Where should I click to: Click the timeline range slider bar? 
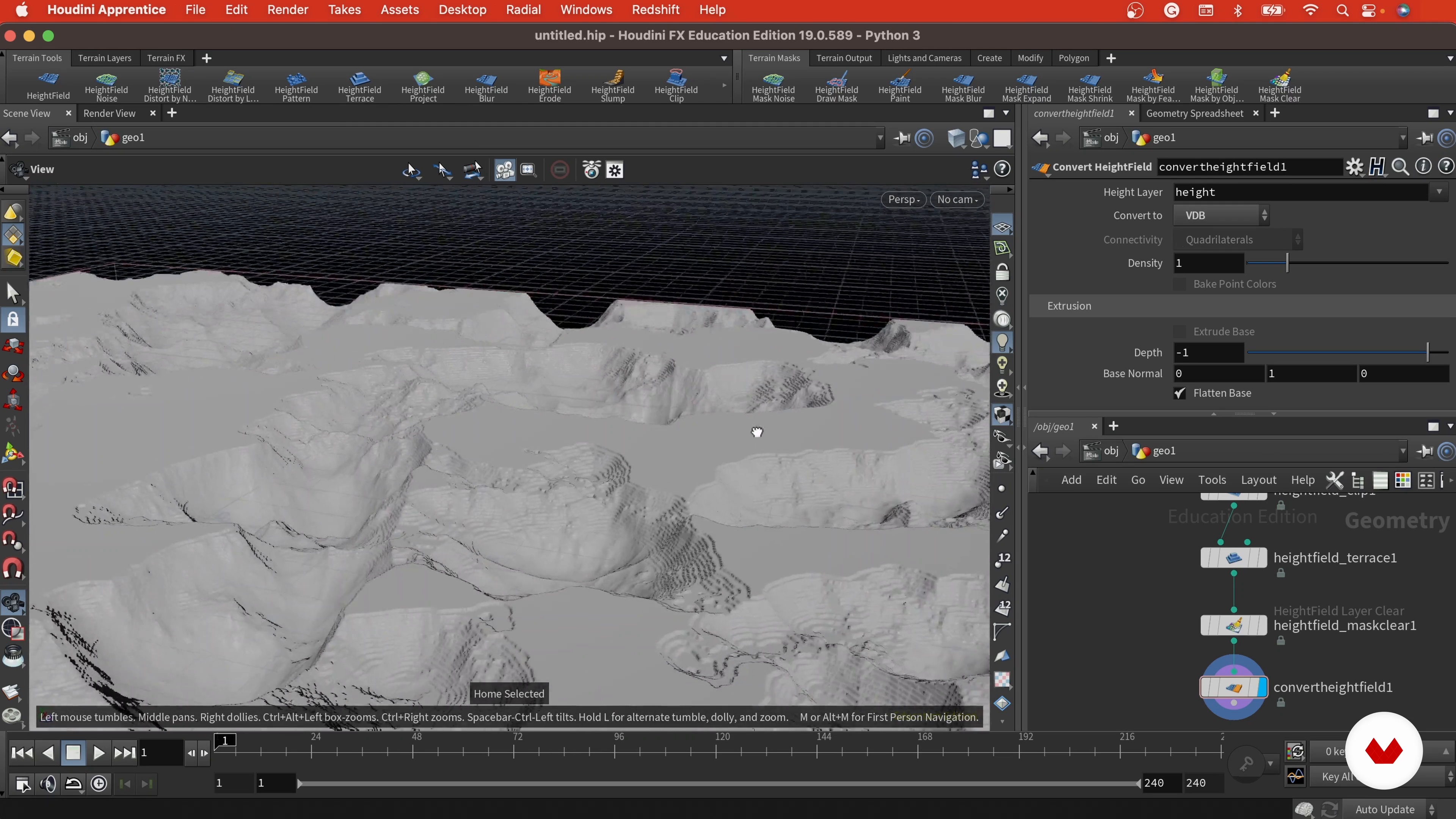point(719,783)
